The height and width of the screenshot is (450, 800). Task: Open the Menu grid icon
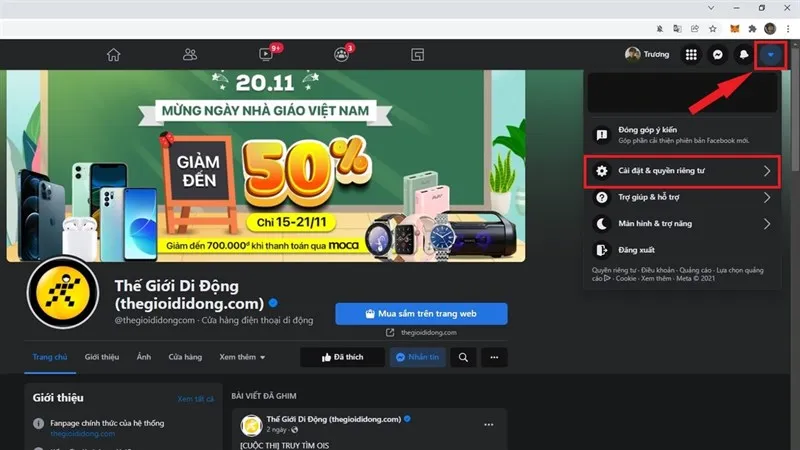691,55
